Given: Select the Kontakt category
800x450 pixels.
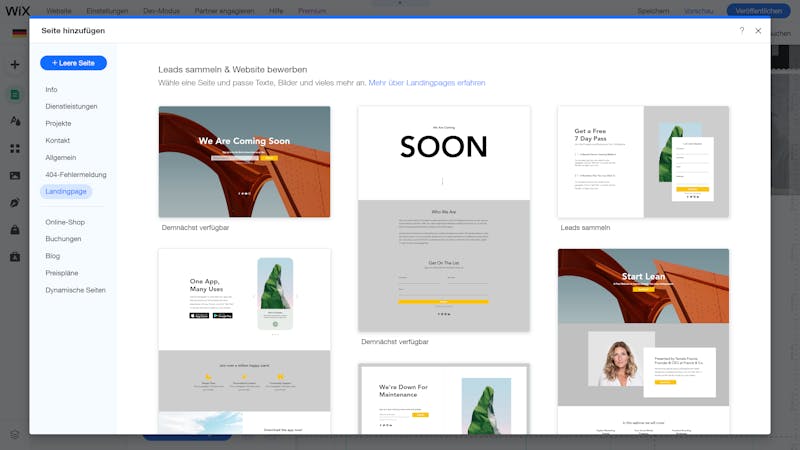Looking at the screenshot, I should click(58, 140).
